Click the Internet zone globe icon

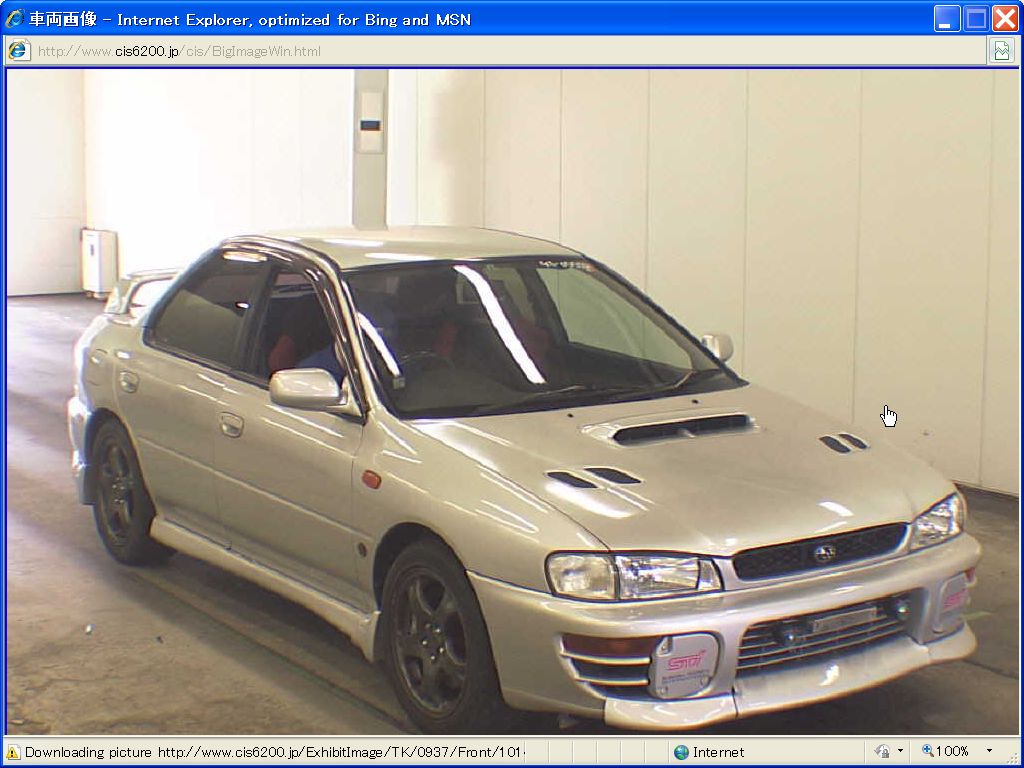(x=681, y=752)
